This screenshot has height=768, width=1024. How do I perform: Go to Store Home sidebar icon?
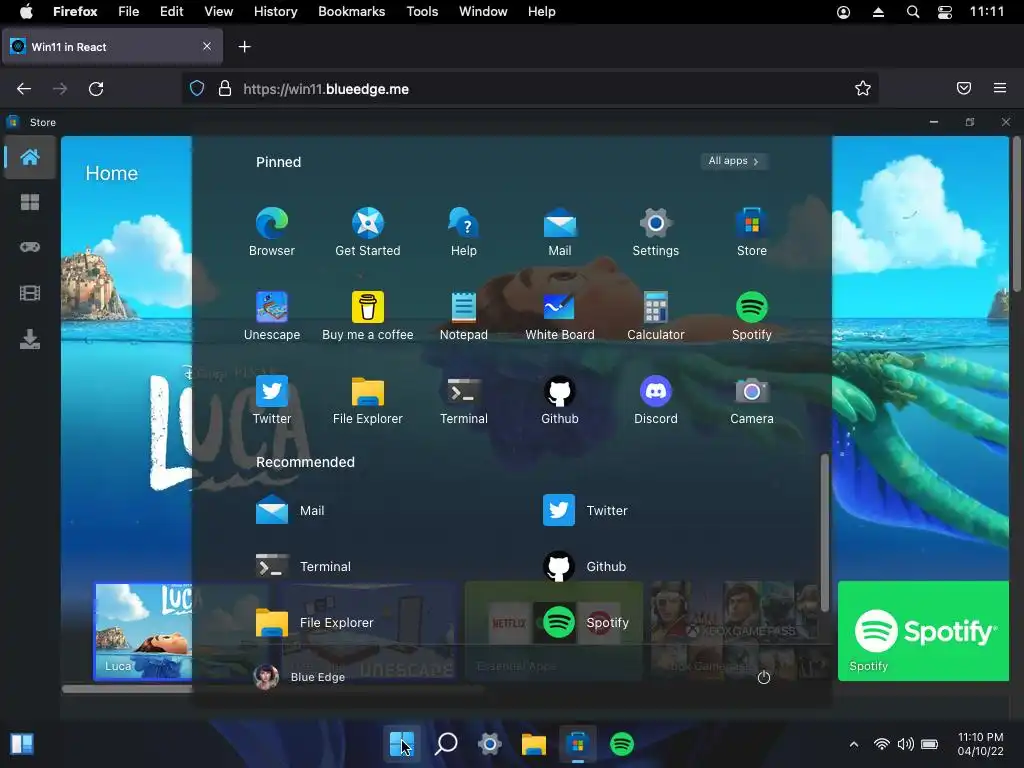point(29,157)
